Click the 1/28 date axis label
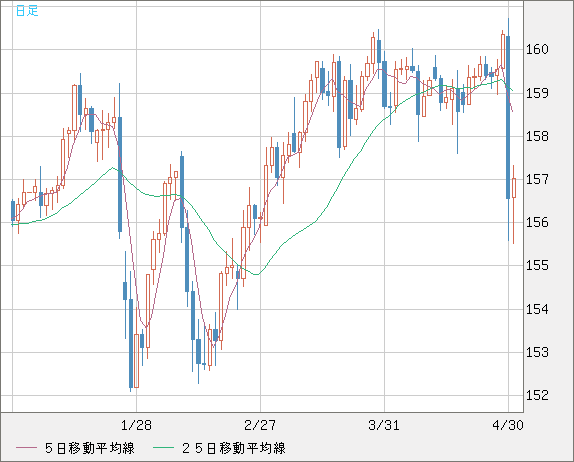This screenshot has width=574, height=462. click(x=136, y=425)
